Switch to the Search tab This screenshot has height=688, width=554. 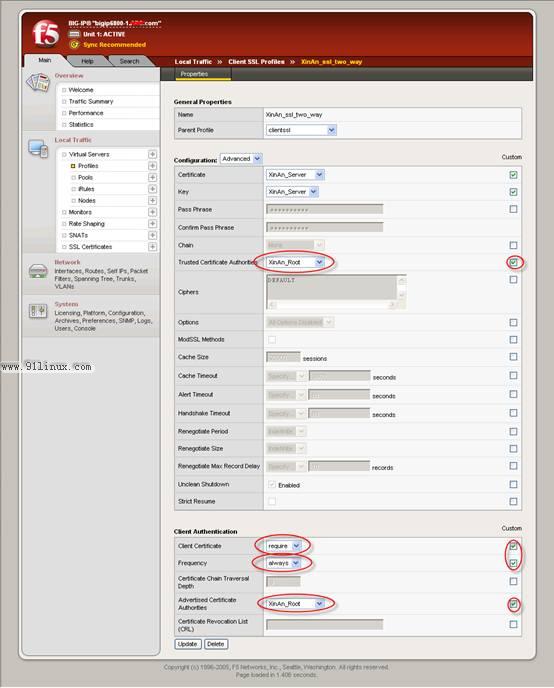[129, 61]
